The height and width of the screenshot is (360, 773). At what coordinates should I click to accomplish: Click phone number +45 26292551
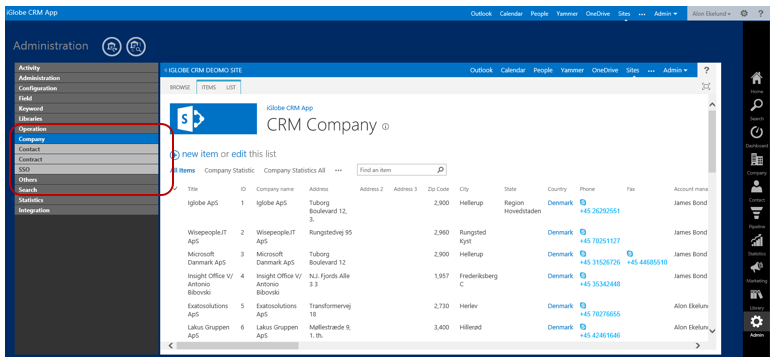(599, 211)
